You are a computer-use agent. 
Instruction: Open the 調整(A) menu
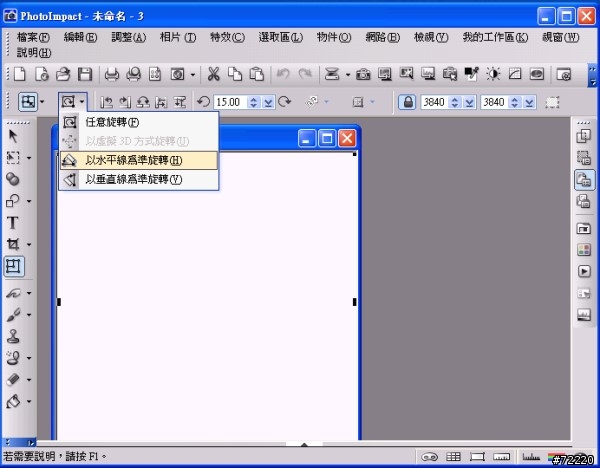point(129,37)
